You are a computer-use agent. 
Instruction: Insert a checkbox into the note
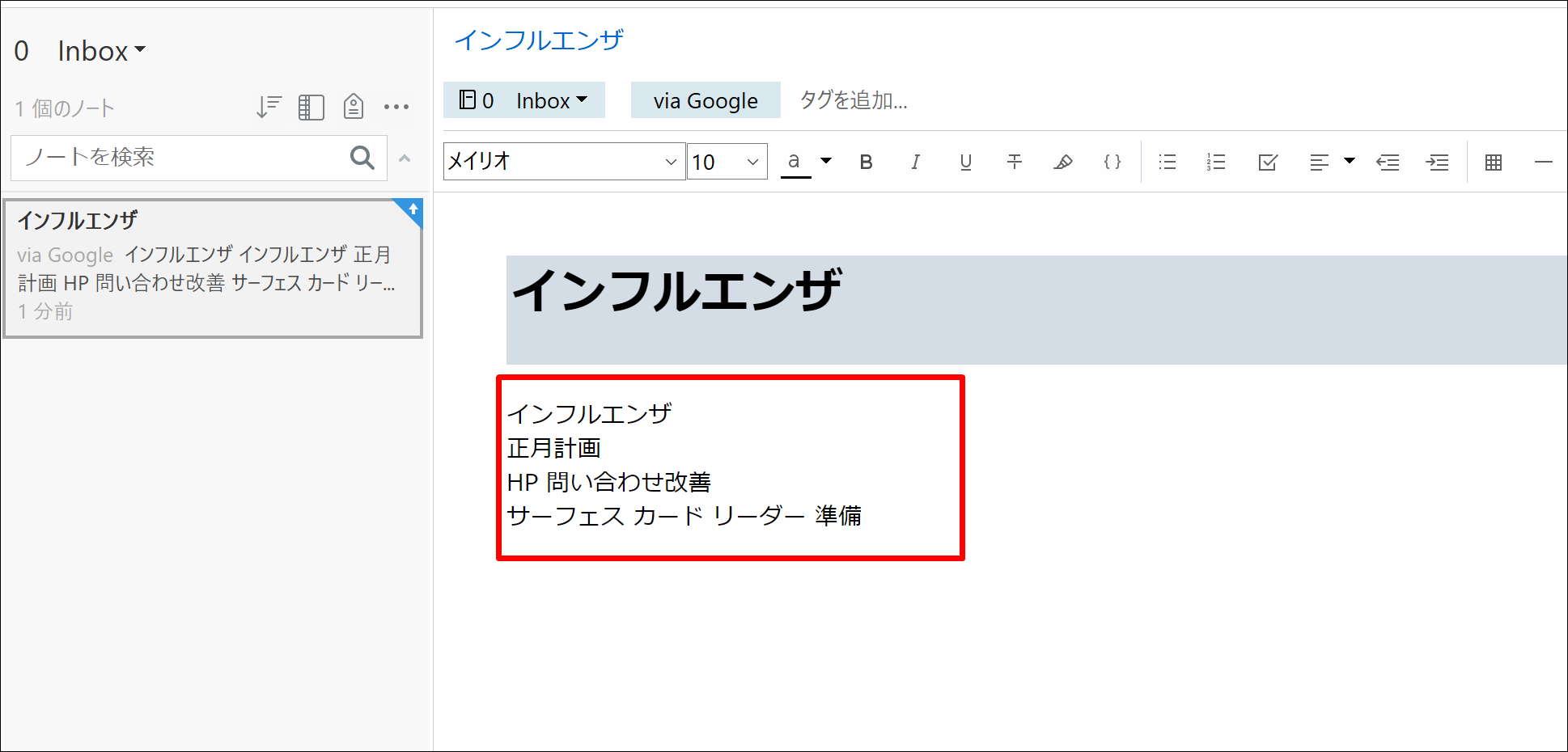[x=1268, y=162]
